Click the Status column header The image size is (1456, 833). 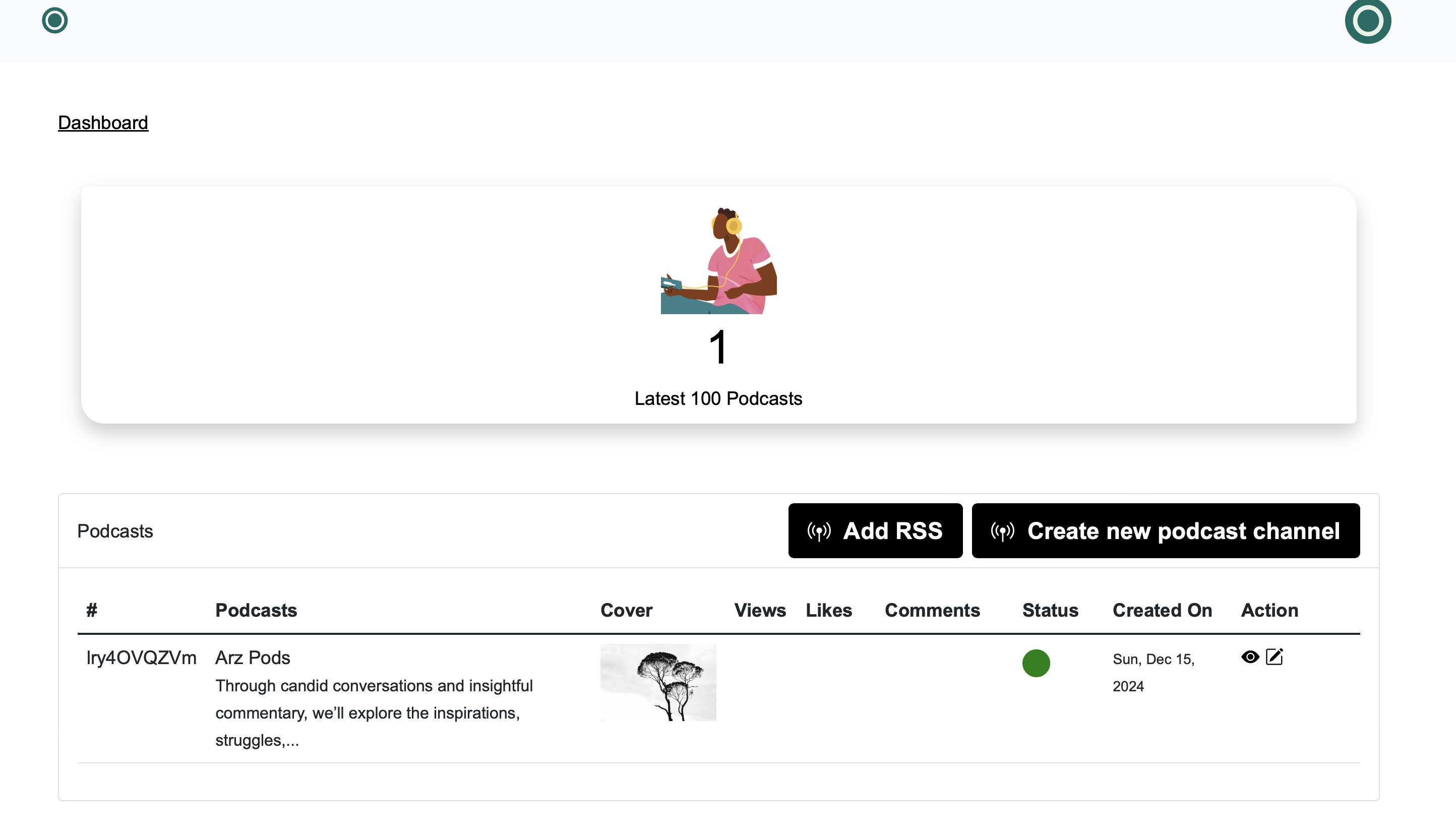(x=1050, y=610)
